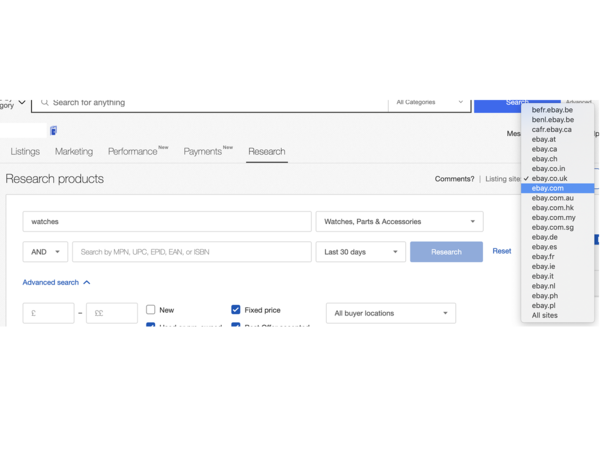Viewport: 600px width, 450px height.
Task: Select cafr.ebay.ca from site list
Action: [x=558, y=129]
